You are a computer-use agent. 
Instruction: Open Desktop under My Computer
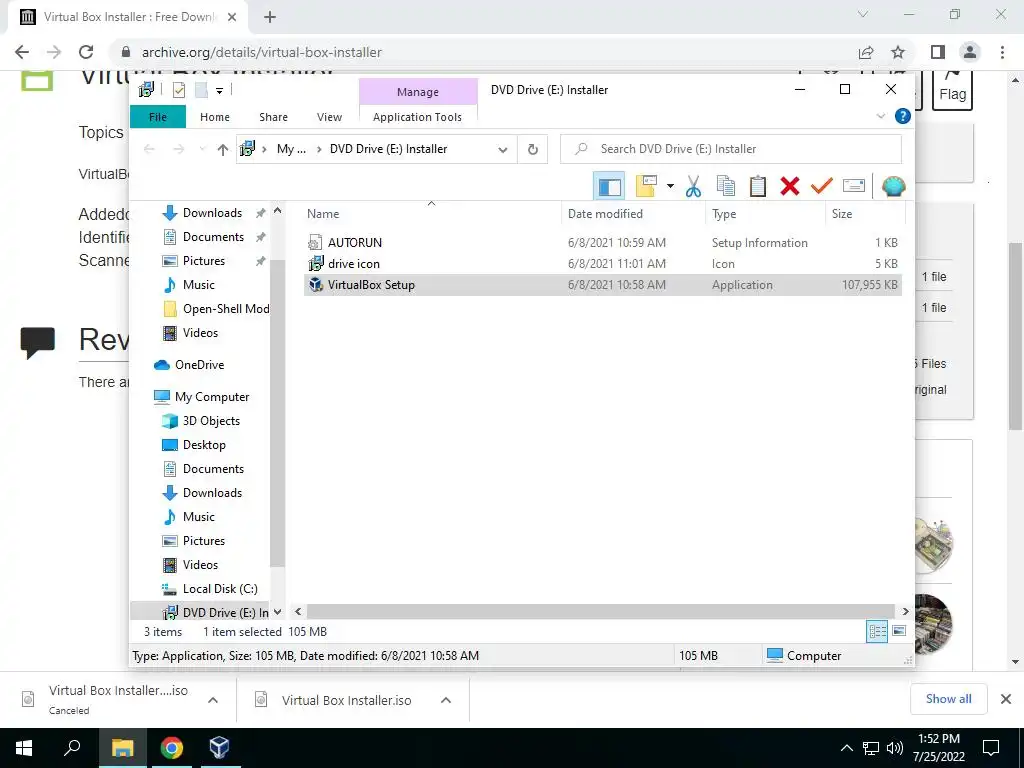[x=204, y=445]
